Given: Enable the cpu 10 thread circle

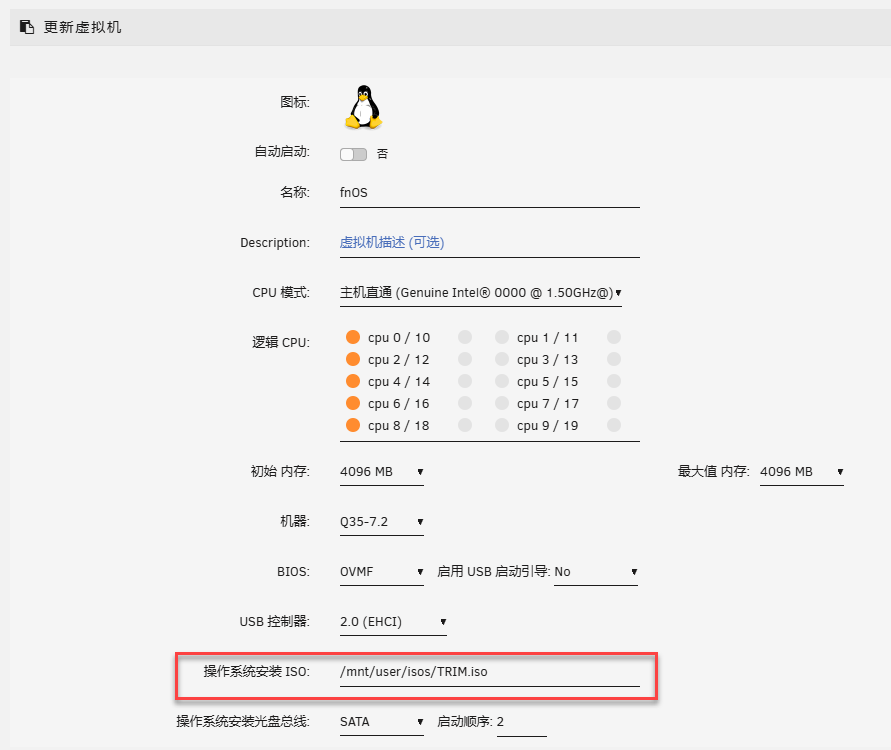Looking at the screenshot, I should (465, 337).
